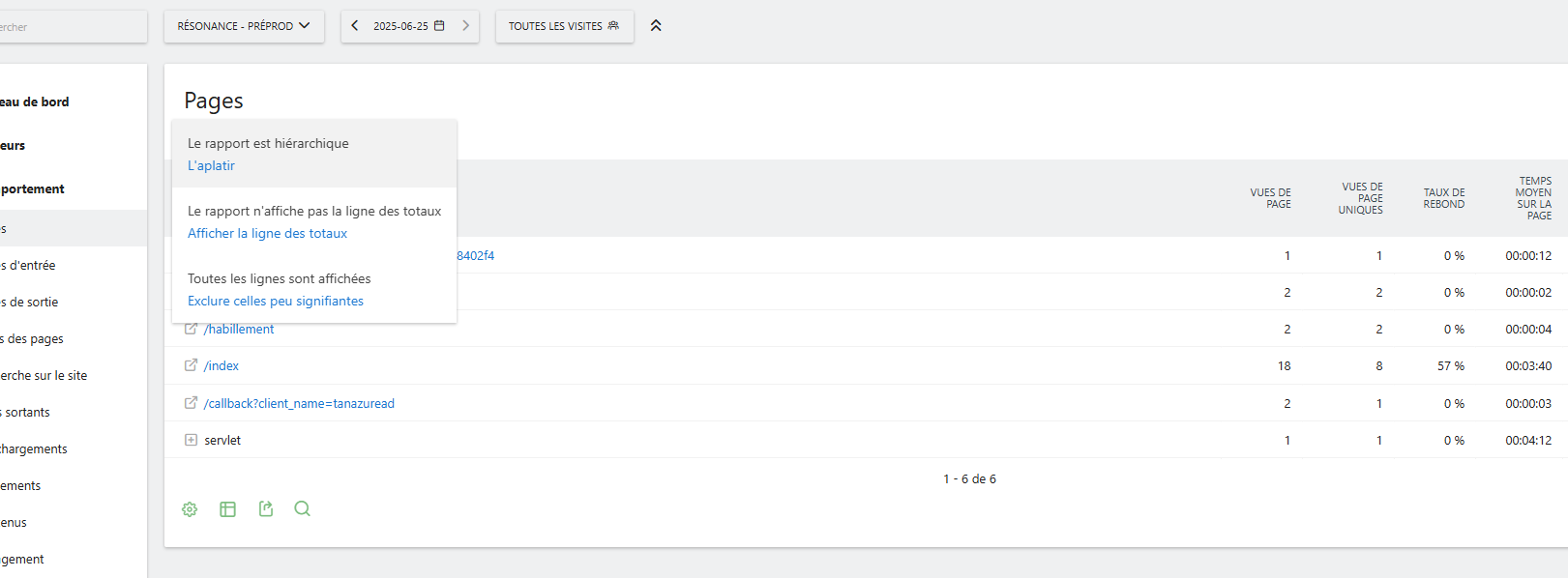Expand the servlet row
Viewport: 1568px width, 578px height.
pyautogui.click(x=191, y=440)
